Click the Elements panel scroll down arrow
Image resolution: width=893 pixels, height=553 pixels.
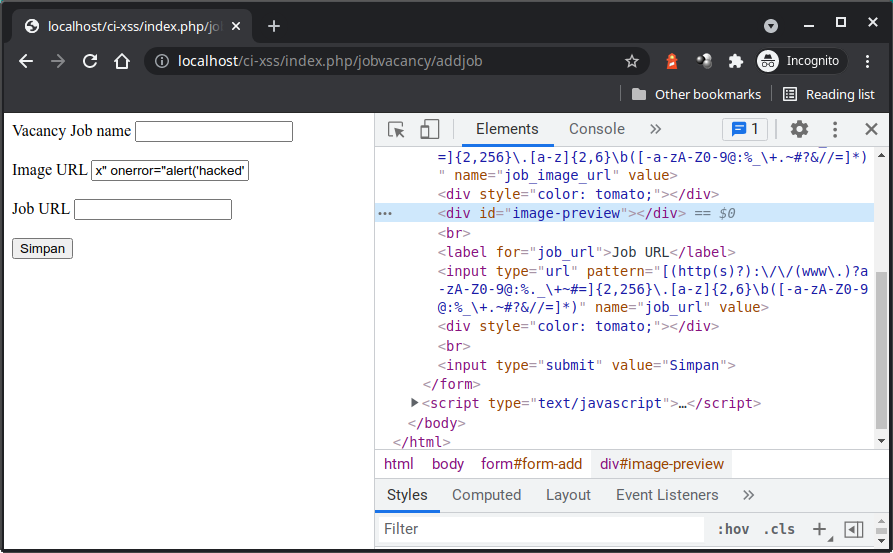coord(882,440)
